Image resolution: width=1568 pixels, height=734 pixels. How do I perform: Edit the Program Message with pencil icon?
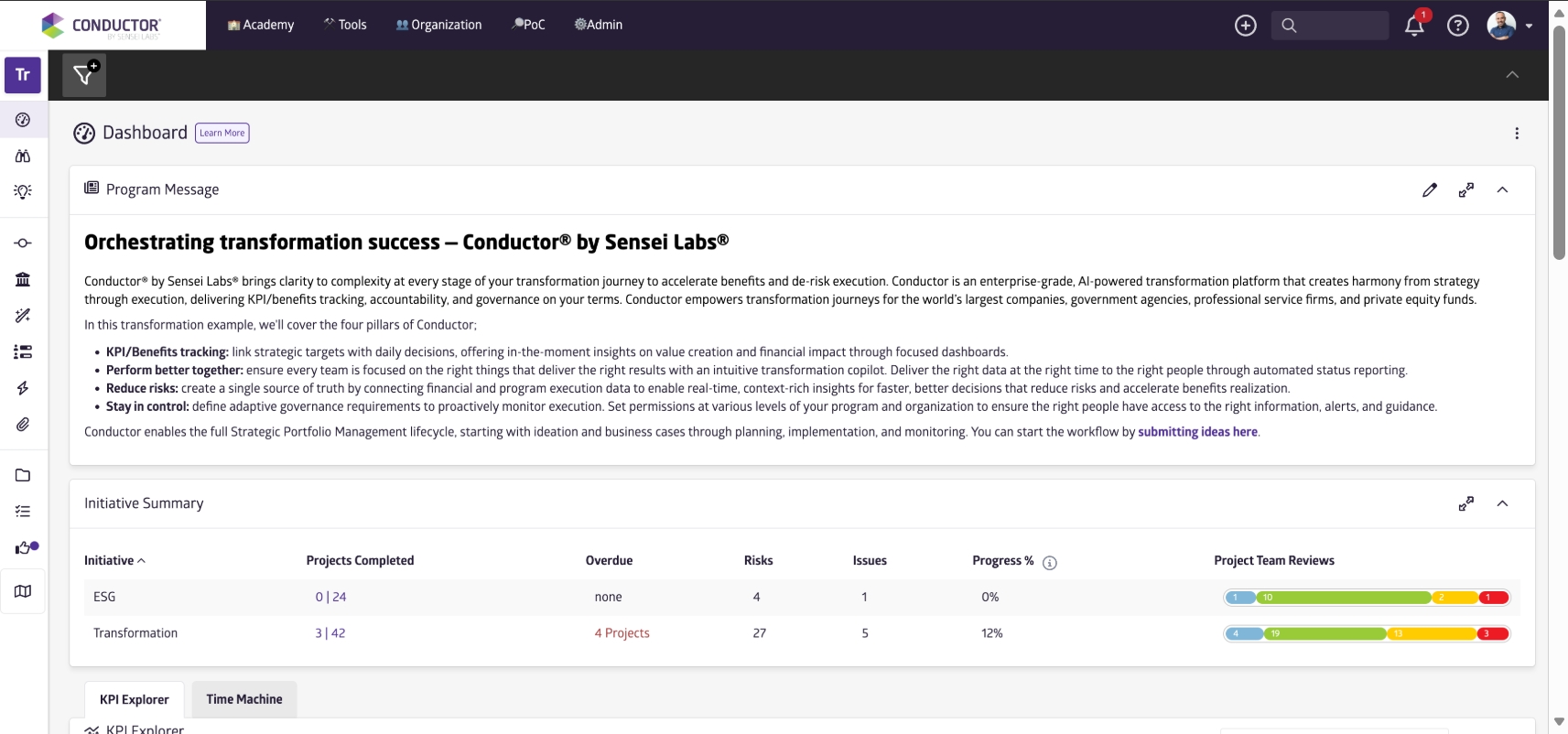pos(1430,190)
